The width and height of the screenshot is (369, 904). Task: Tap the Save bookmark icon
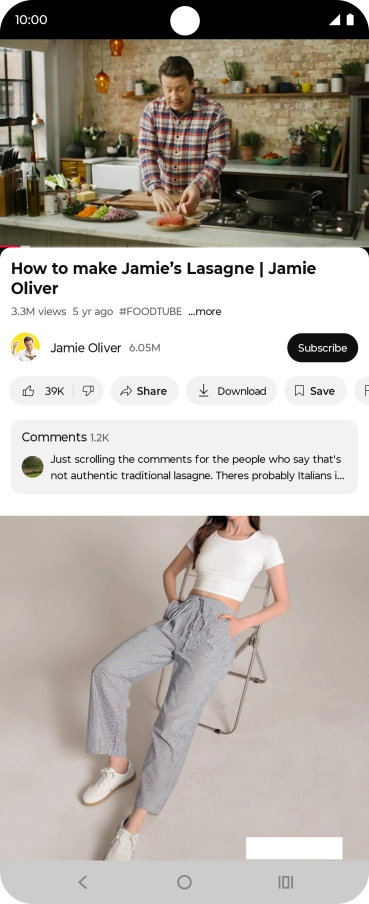click(299, 391)
